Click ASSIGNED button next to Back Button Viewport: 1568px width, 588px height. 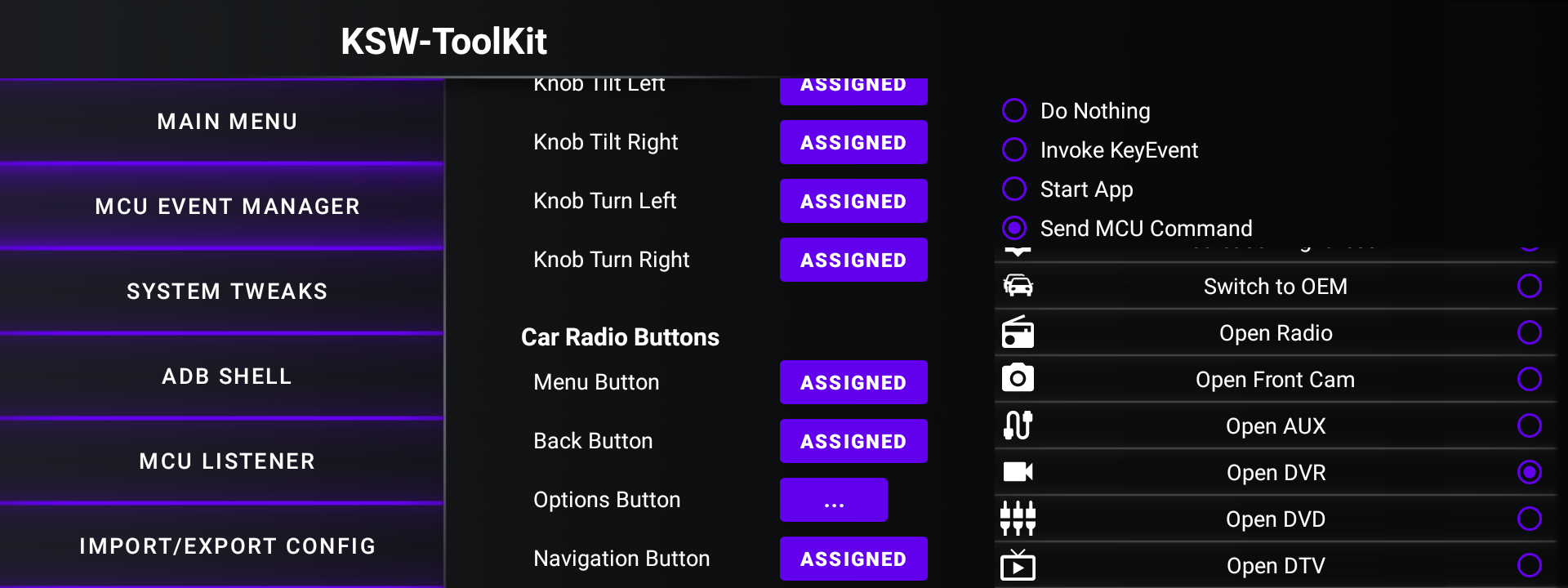point(853,441)
